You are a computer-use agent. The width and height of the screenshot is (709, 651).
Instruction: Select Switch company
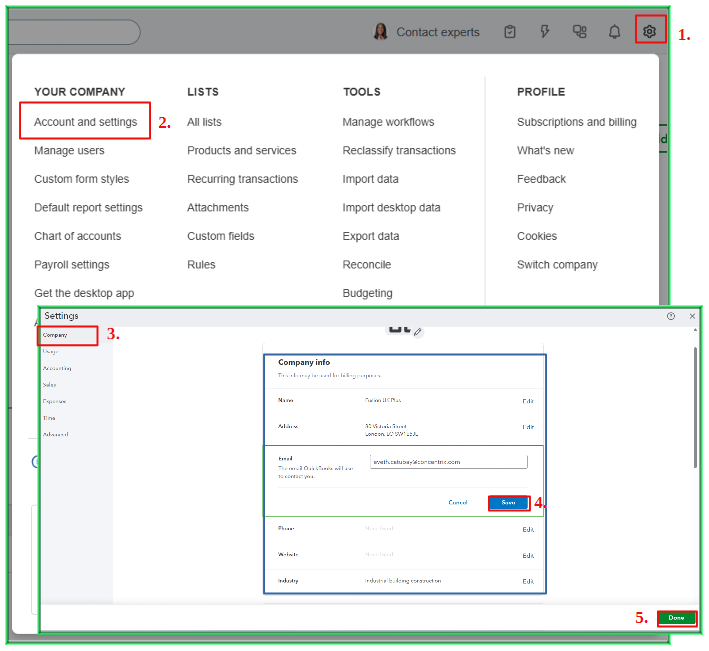(558, 264)
